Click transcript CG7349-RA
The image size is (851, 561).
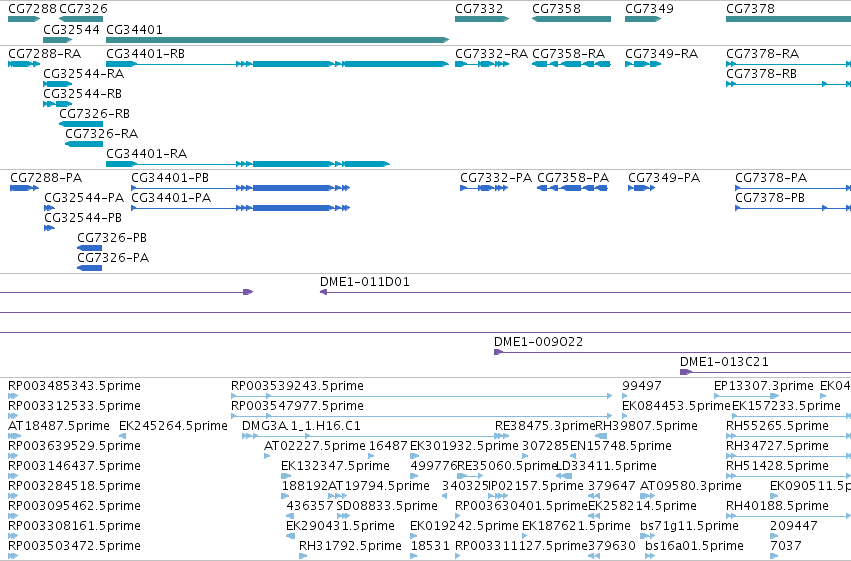pos(661,54)
